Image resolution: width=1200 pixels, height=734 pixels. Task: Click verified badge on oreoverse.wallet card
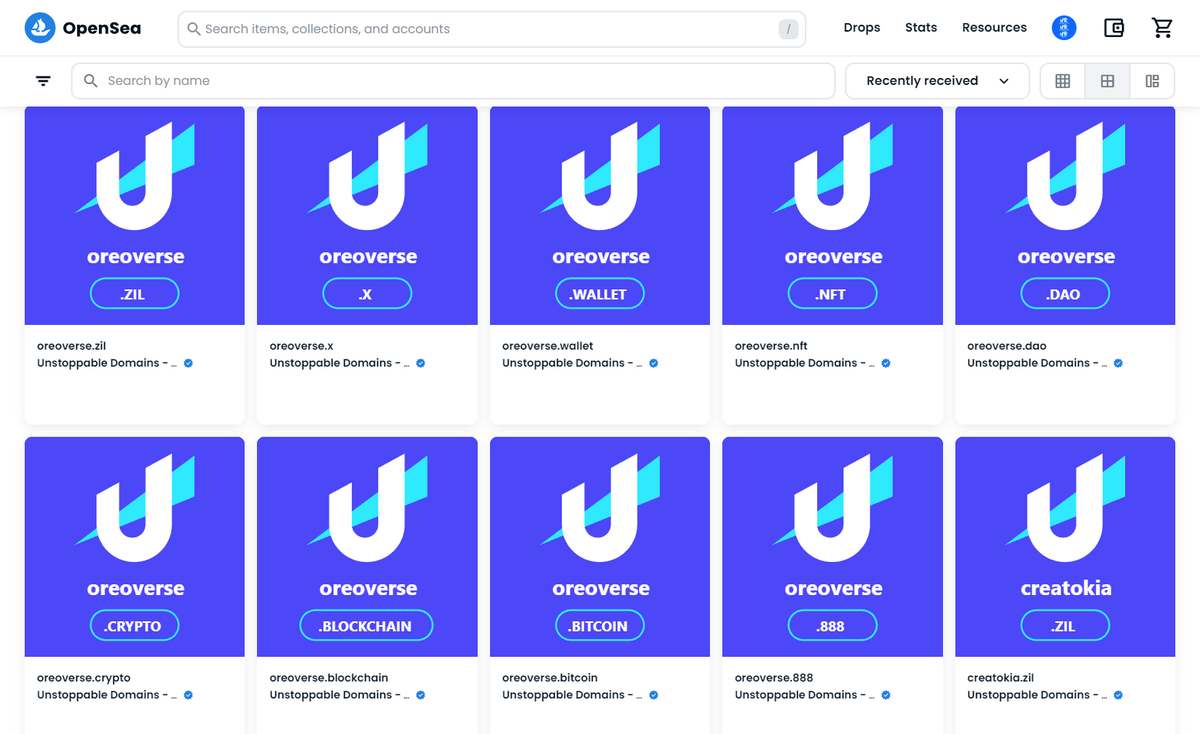654,363
